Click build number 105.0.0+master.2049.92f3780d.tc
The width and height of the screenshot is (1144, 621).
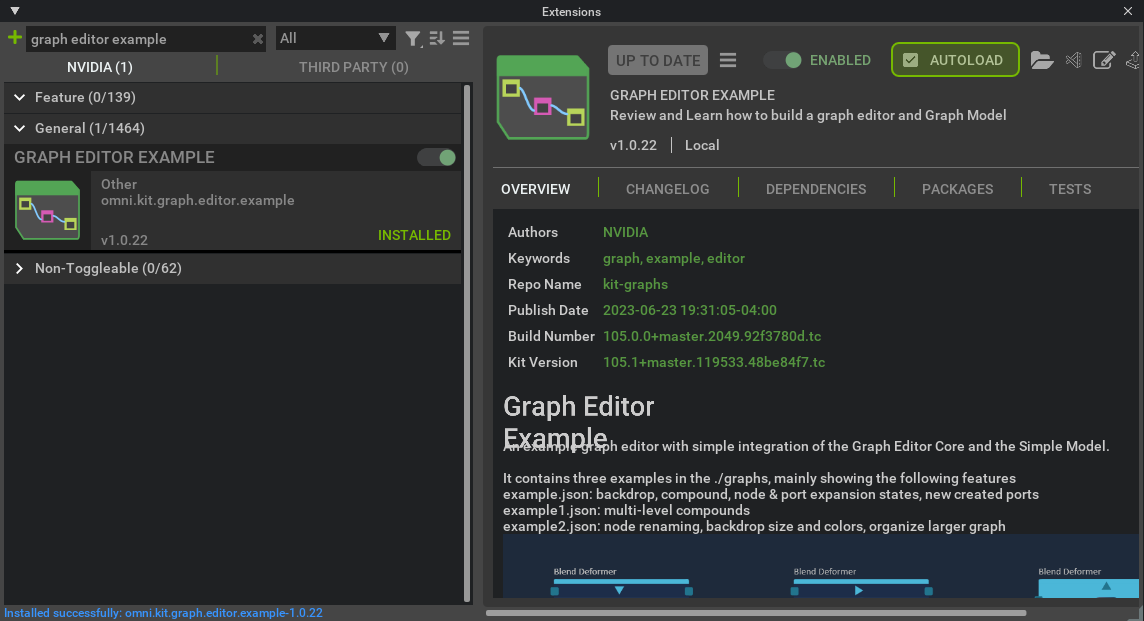[712, 336]
